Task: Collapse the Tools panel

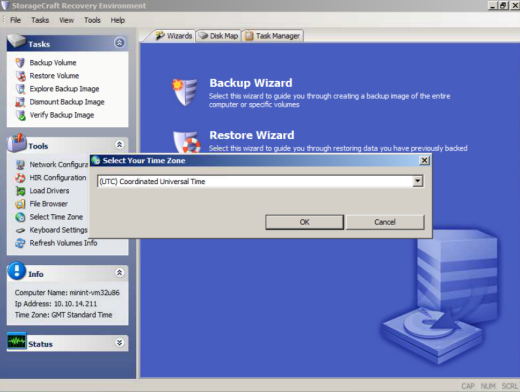Action: click(119, 144)
